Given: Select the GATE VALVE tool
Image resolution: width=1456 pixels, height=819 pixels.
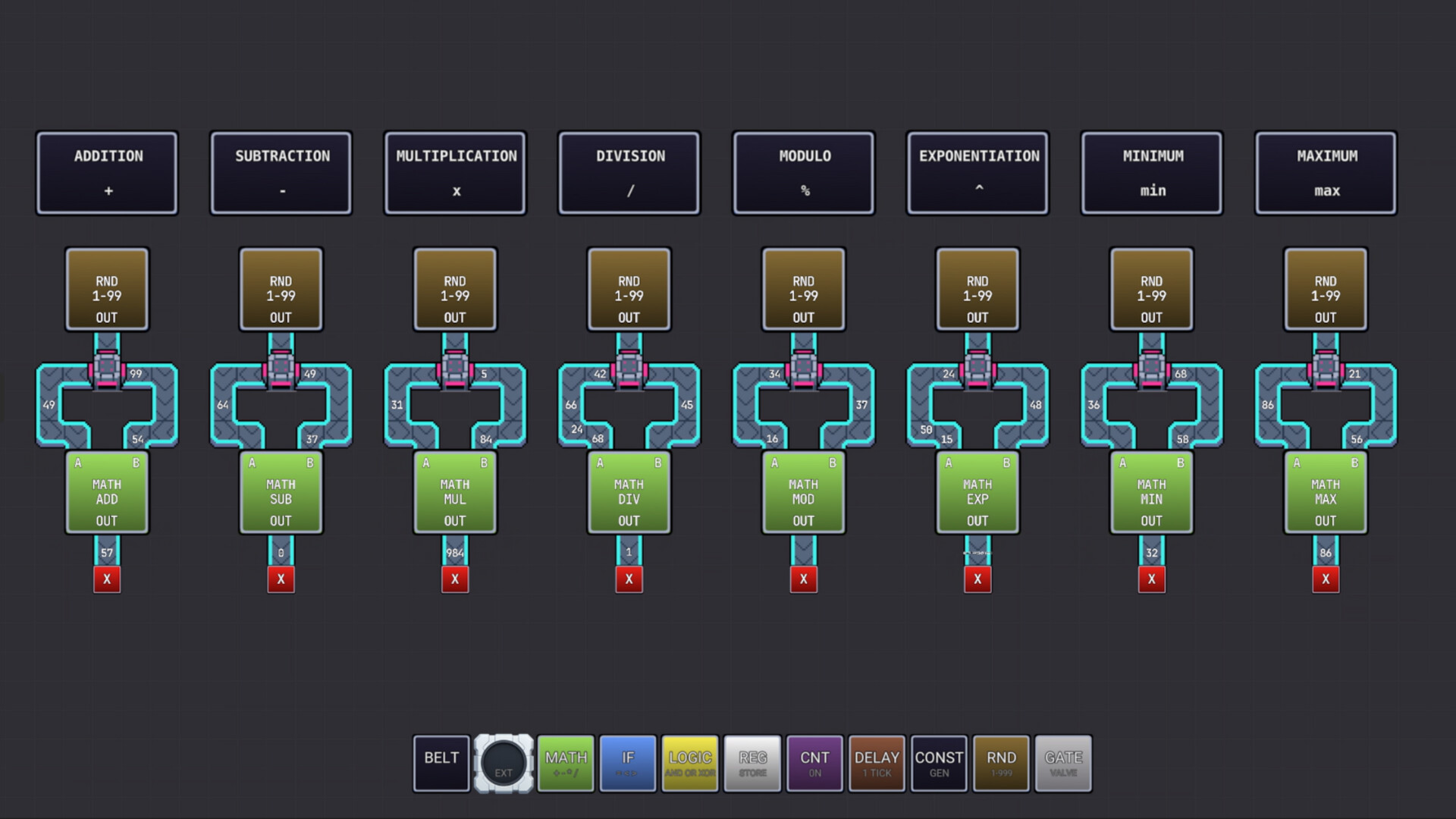Looking at the screenshot, I should (x=1062, y=762).
